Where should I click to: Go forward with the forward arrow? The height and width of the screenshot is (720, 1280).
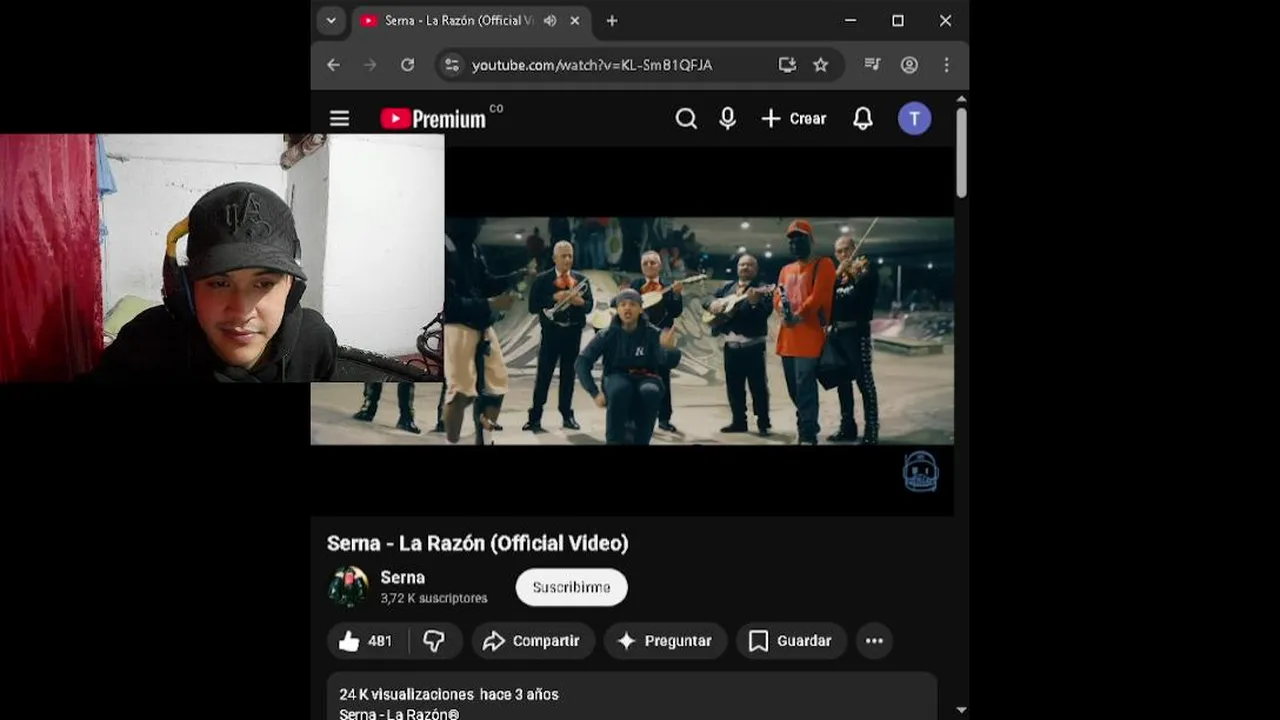click(x=370, y=65)
